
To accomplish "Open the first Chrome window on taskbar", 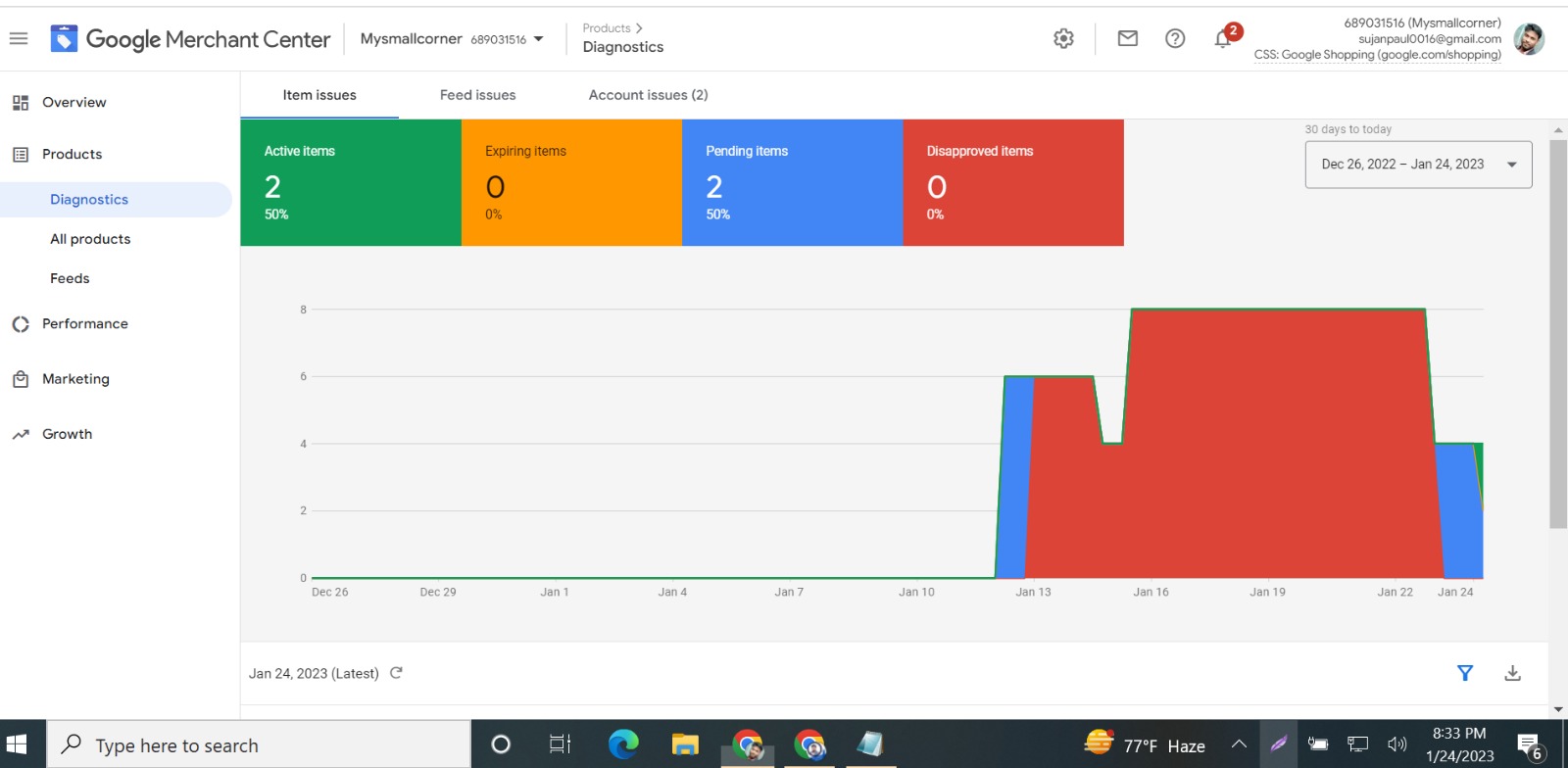I will (748, 745).
